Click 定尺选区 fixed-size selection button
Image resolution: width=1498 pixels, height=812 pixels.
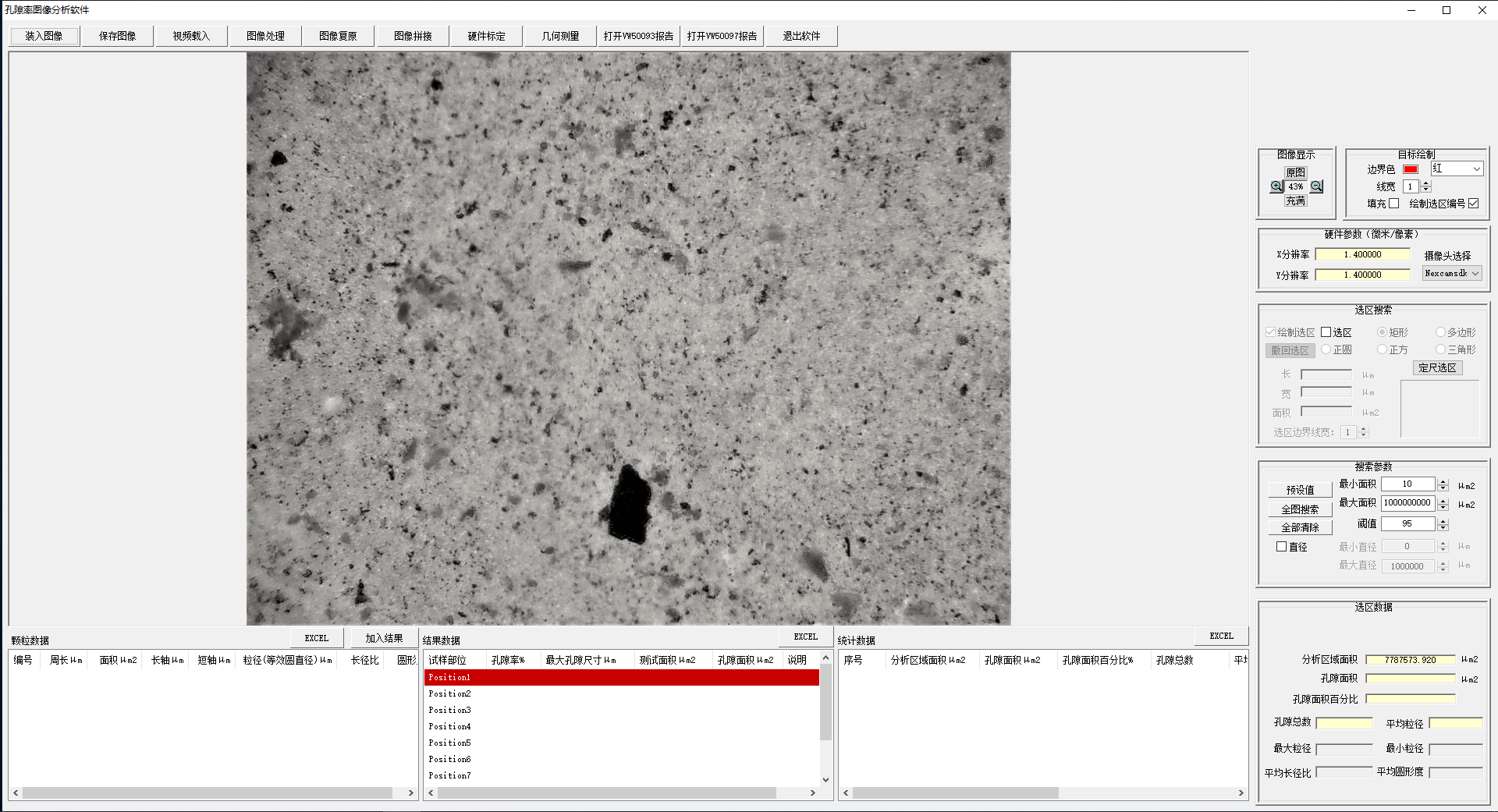[x=1437, y=367]
